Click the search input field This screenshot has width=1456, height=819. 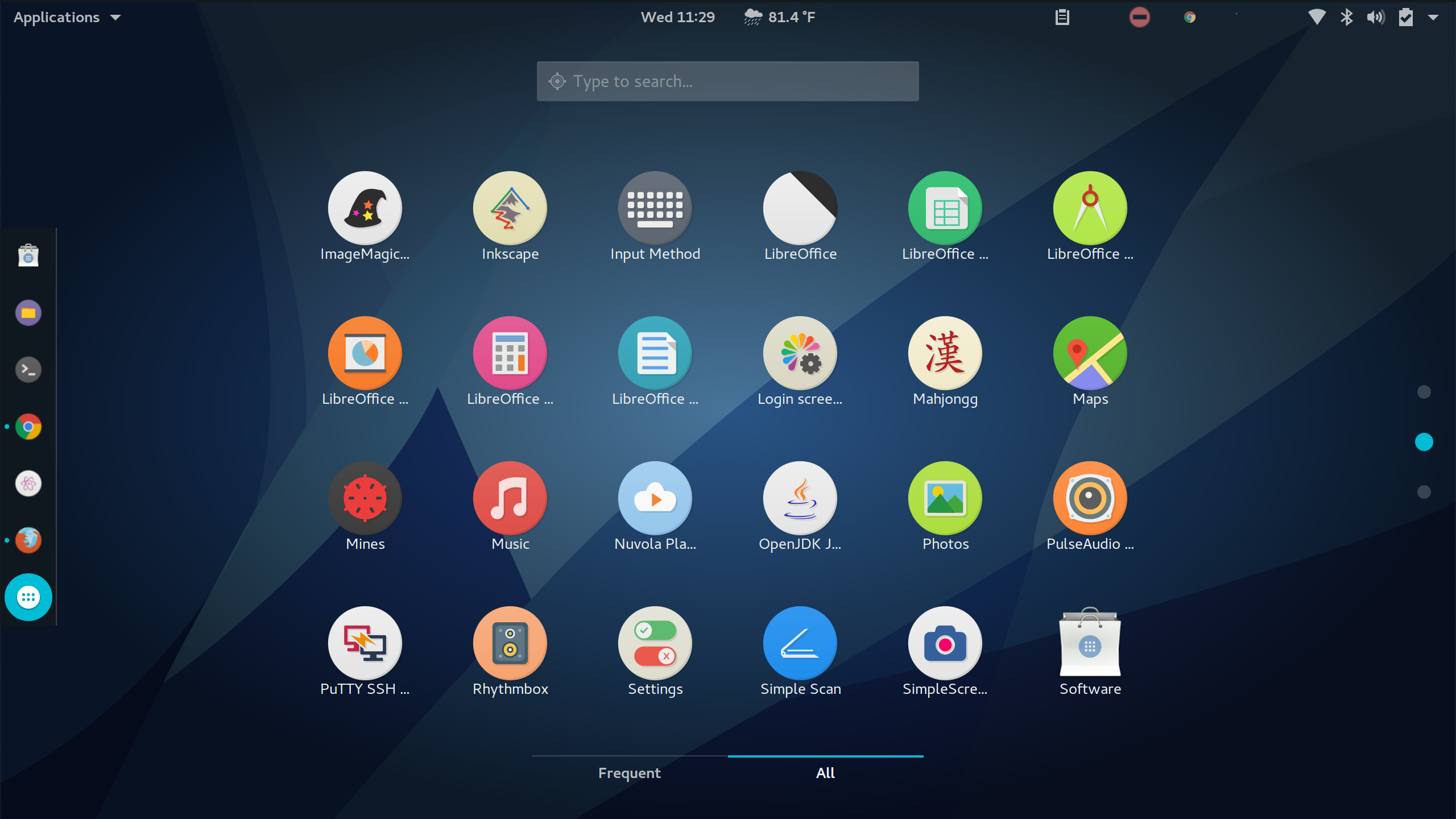pyautogui.click(x=728, y=81)
